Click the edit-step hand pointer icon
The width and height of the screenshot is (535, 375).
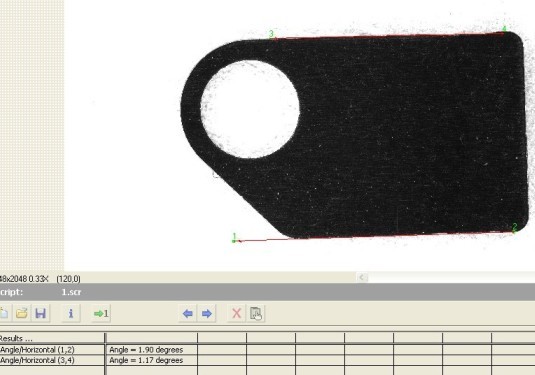(x=256, y=313)
